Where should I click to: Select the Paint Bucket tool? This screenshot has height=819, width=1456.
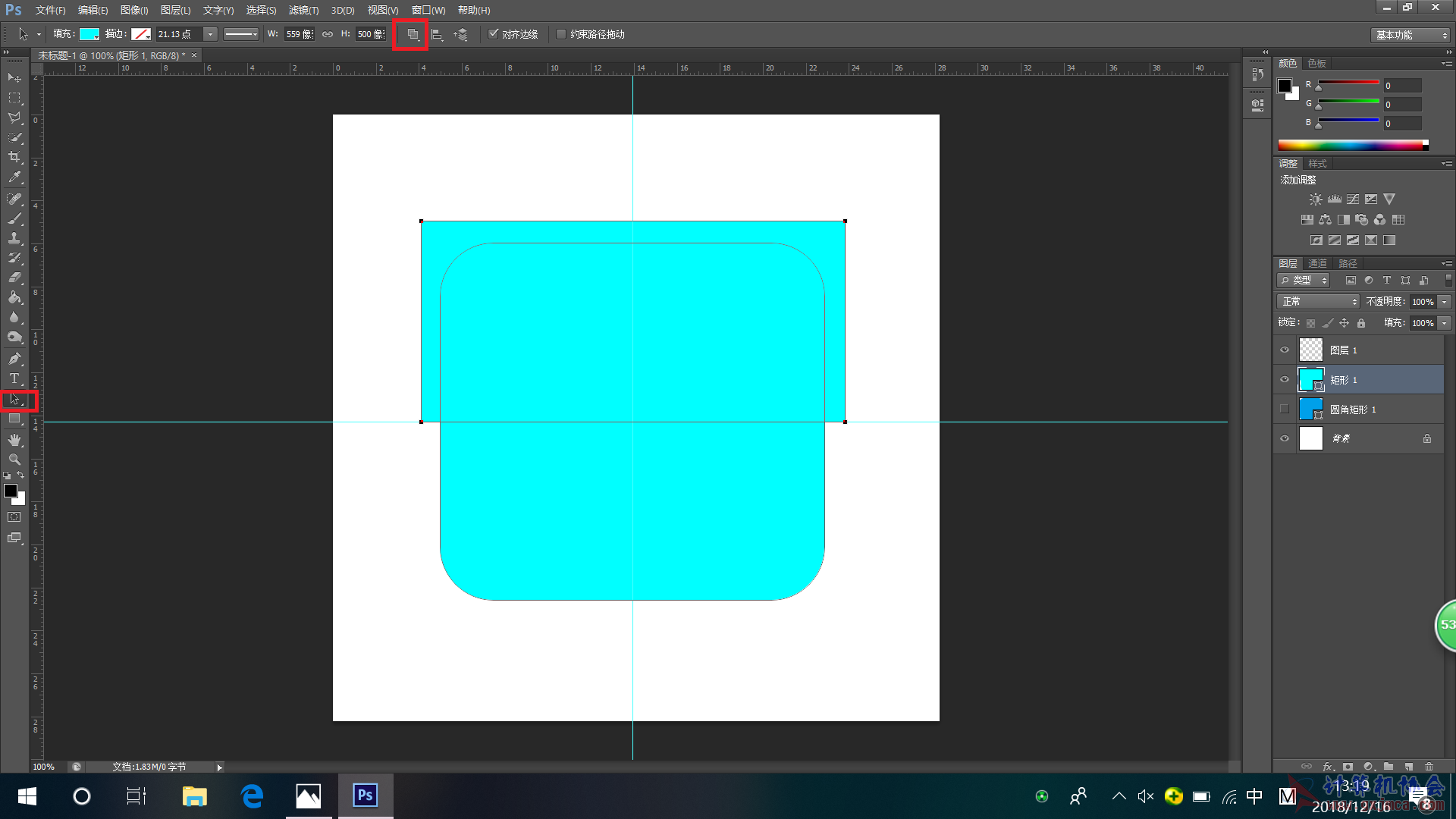tap(14, 297)
